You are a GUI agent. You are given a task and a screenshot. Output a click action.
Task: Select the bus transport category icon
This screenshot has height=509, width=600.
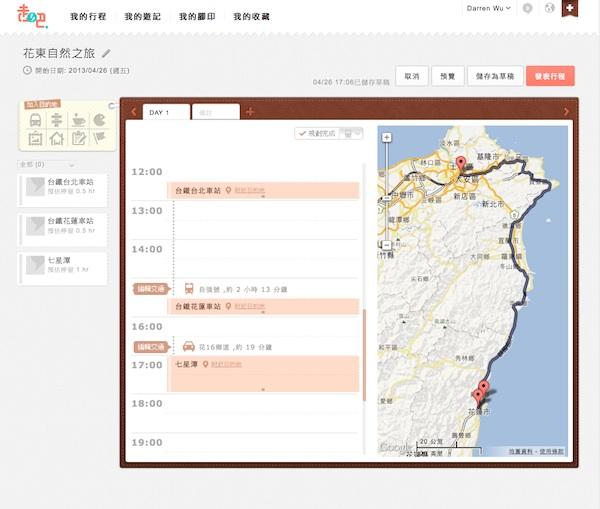35,120
